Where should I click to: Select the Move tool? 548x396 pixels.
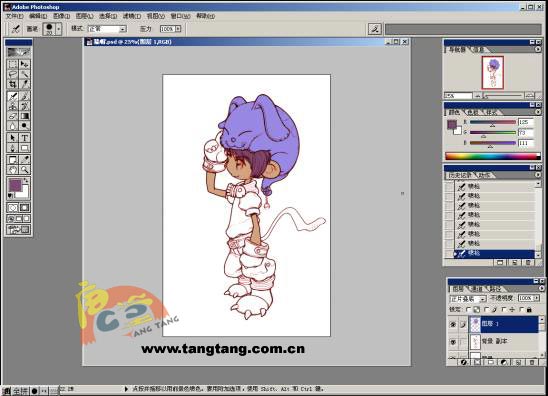24,64
